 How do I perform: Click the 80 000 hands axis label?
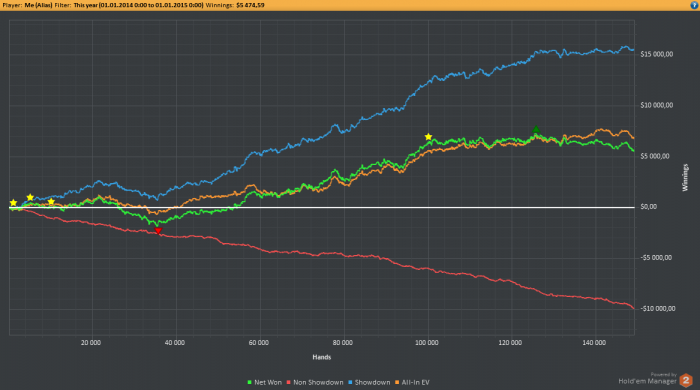(342, 343)
